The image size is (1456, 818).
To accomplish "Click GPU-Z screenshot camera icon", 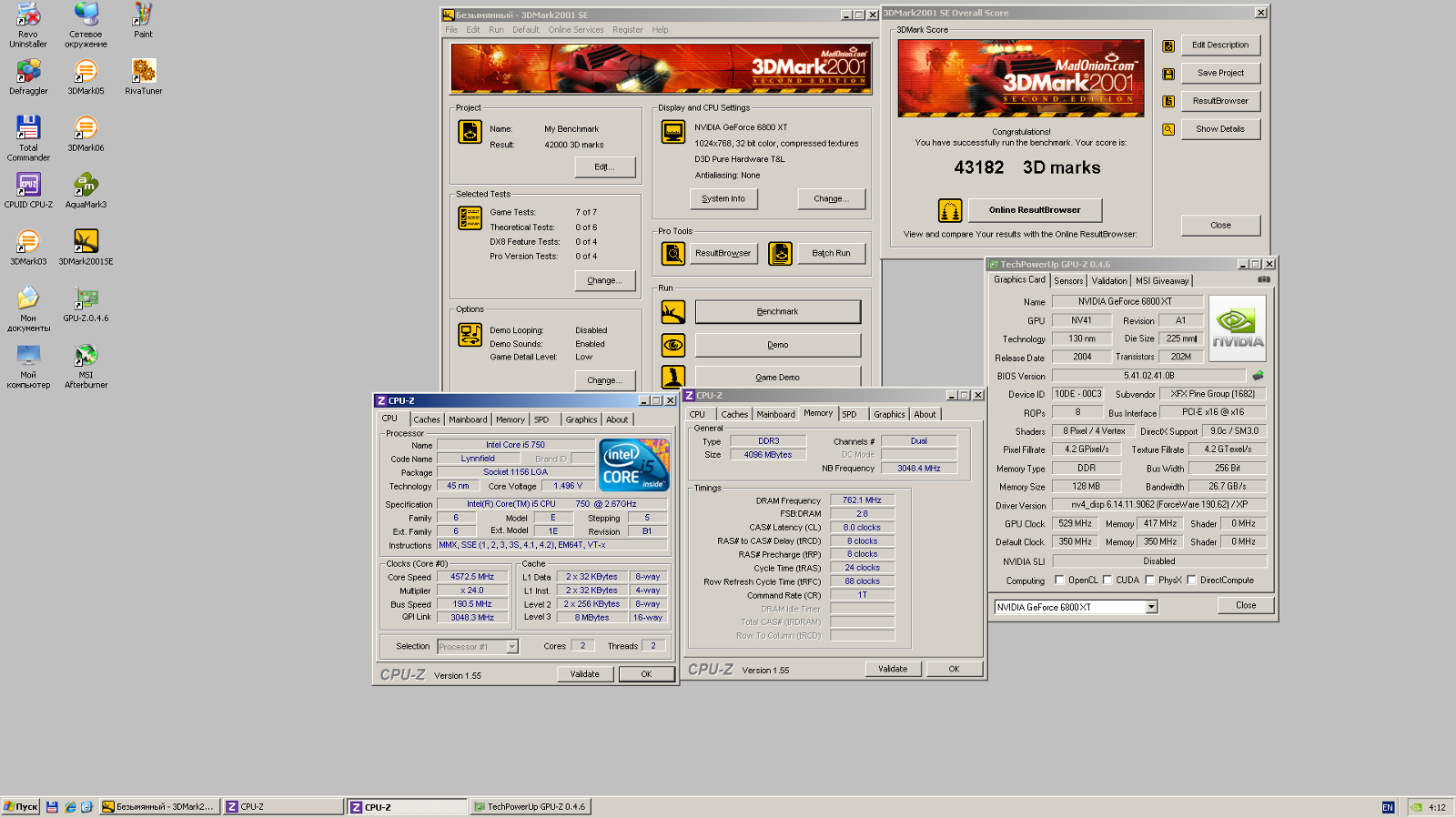I will 1264,279.
